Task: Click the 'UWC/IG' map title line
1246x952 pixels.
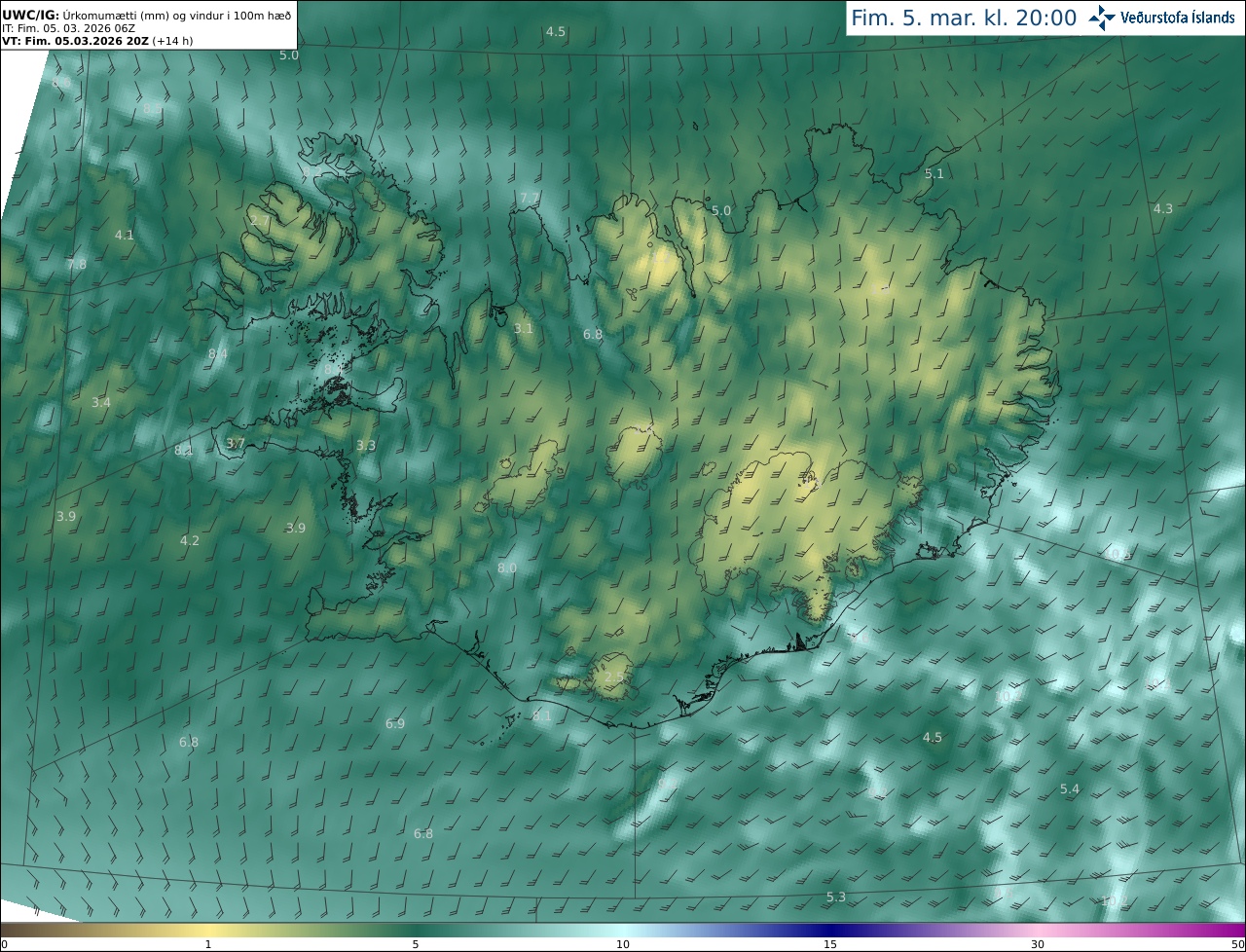Action: click(146, 15)
